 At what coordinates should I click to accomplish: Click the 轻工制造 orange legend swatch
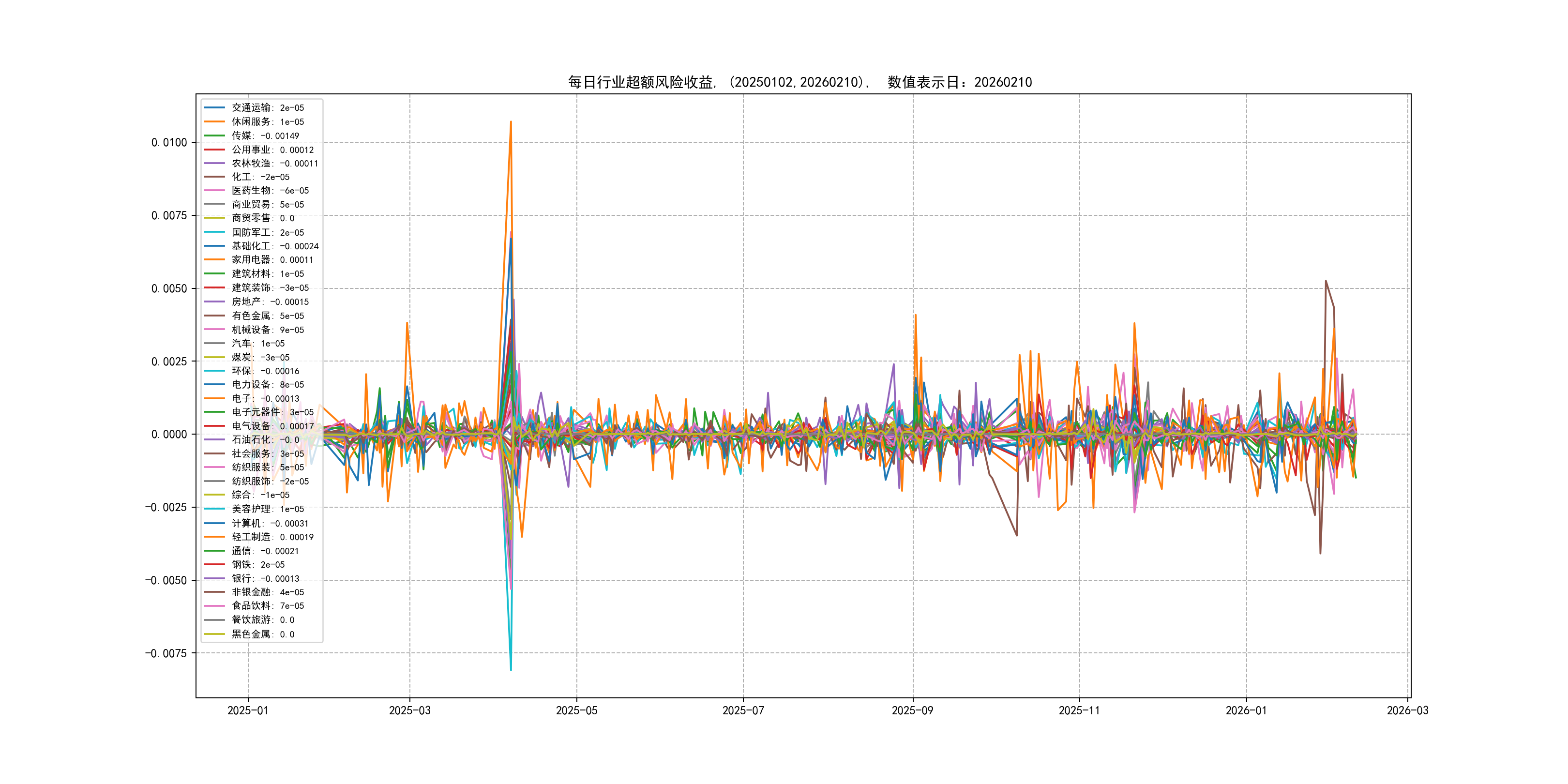pos(214,537)
